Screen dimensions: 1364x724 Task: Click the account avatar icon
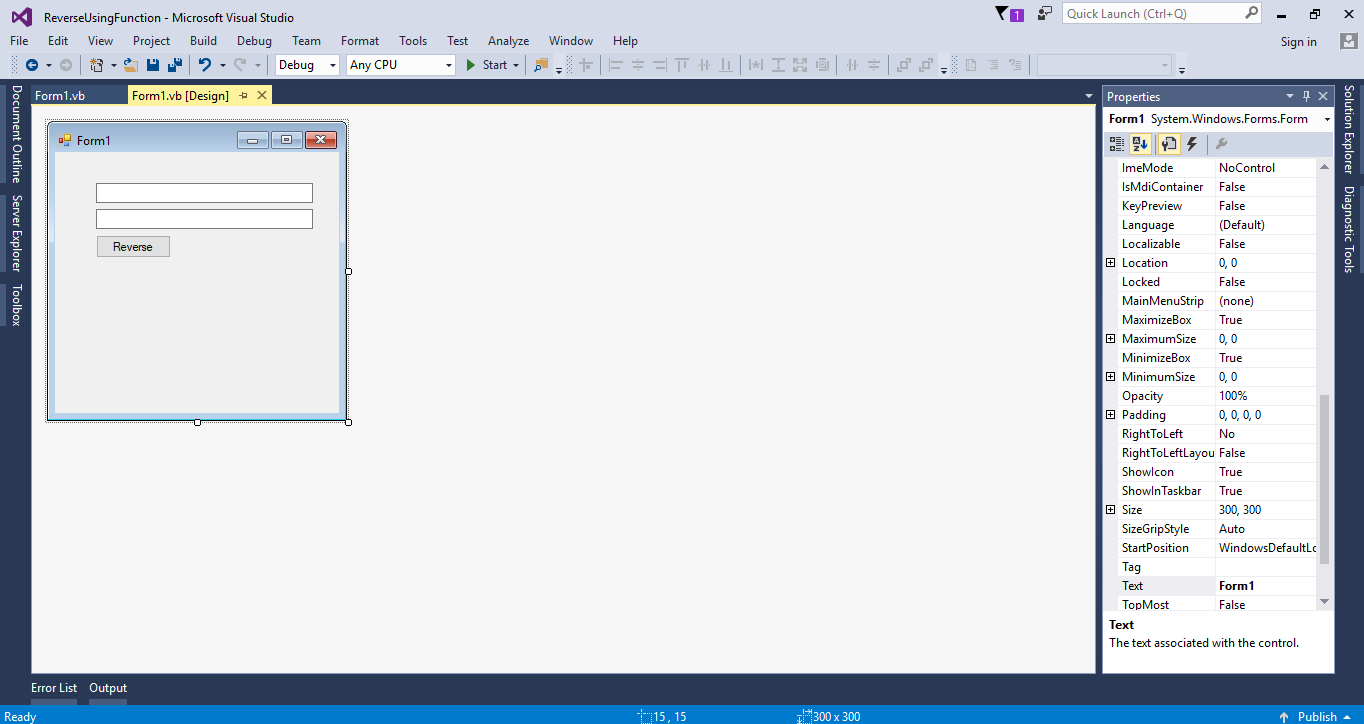point(1348,41)
